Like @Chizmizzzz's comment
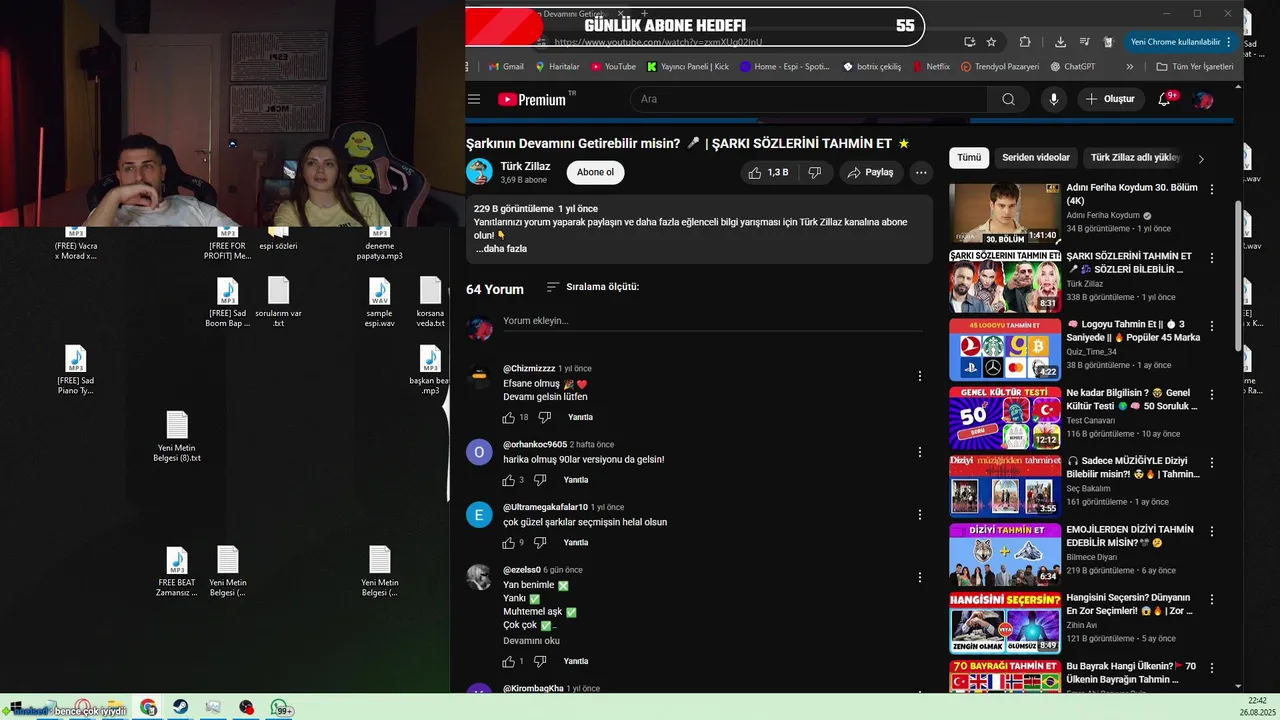 point(508,417)
